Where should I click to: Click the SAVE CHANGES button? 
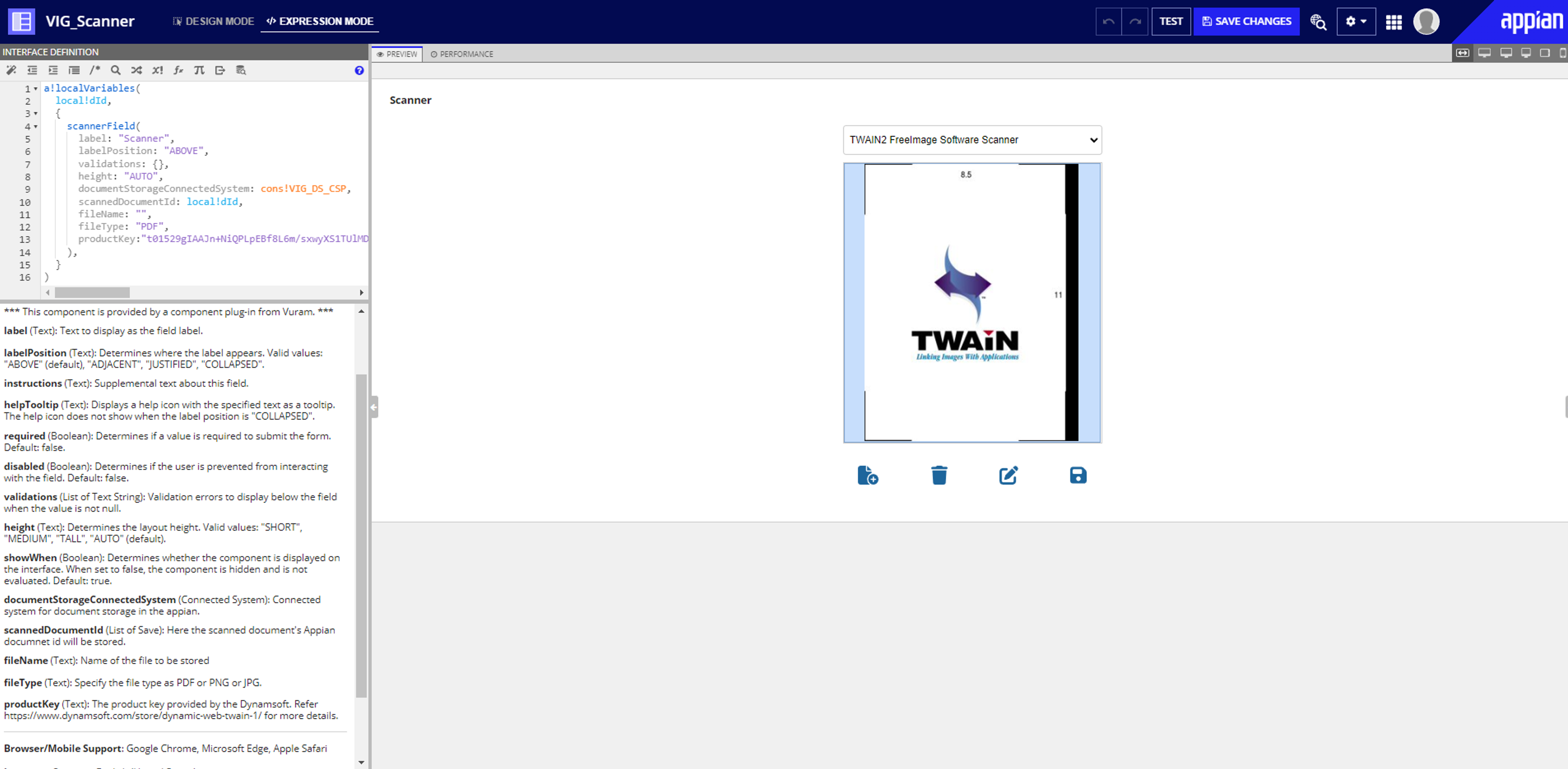(x=1246, y=21)
